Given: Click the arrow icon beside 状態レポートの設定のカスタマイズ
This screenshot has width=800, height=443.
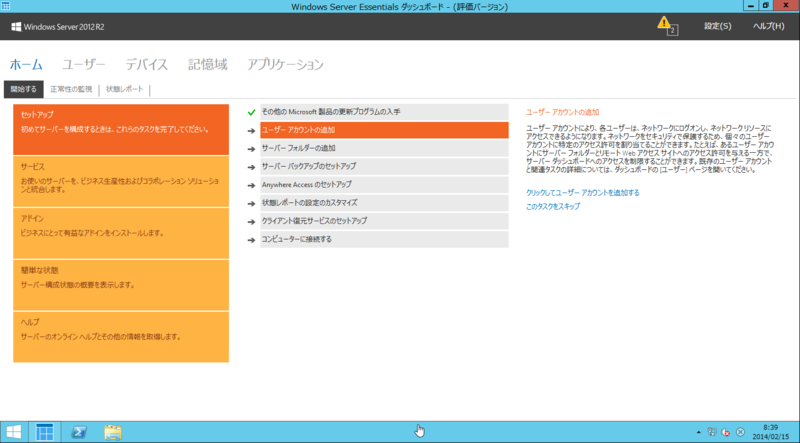Looking at the screenshot, I should click(251, 204).
